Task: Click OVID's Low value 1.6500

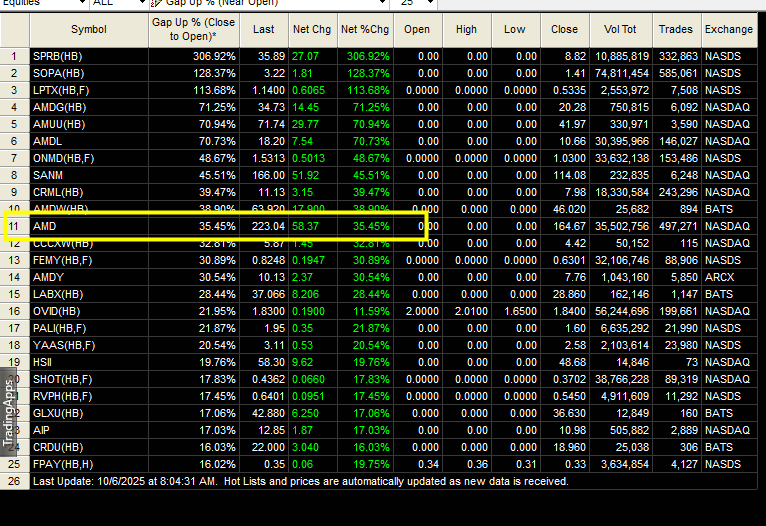Action: tap(516, 311)
